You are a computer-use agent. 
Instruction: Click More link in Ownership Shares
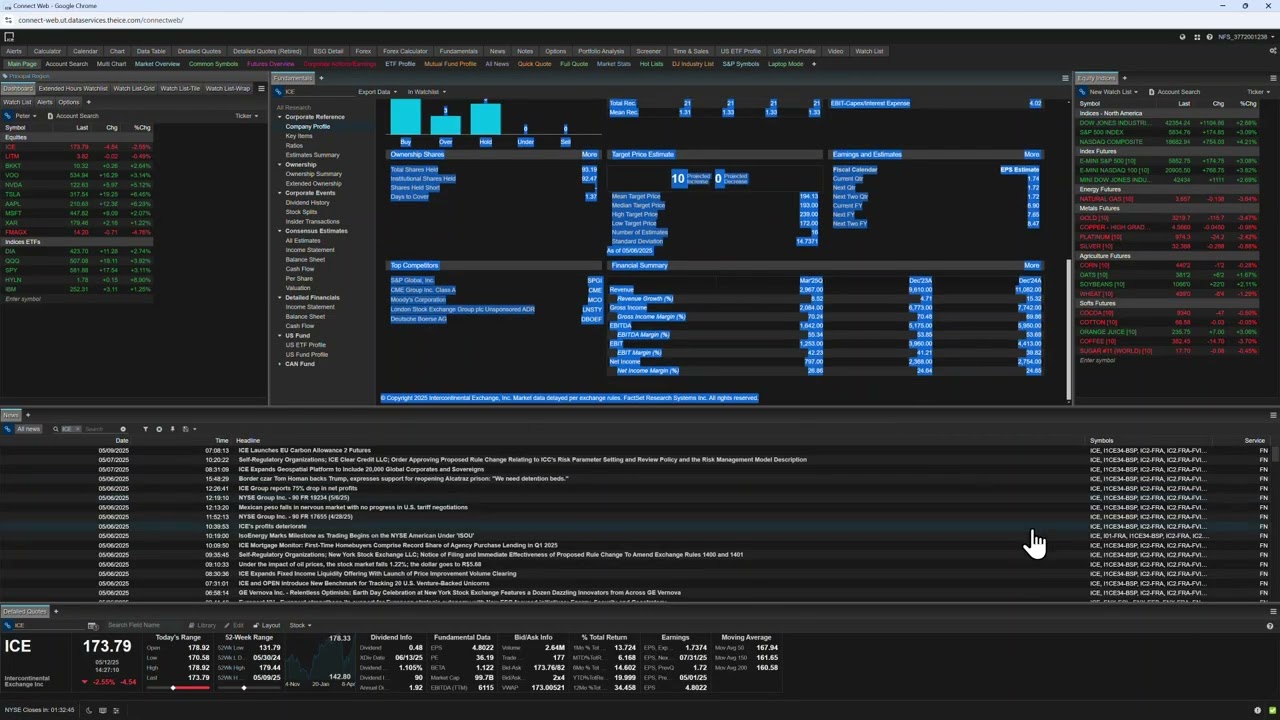(x=589, y=155)
